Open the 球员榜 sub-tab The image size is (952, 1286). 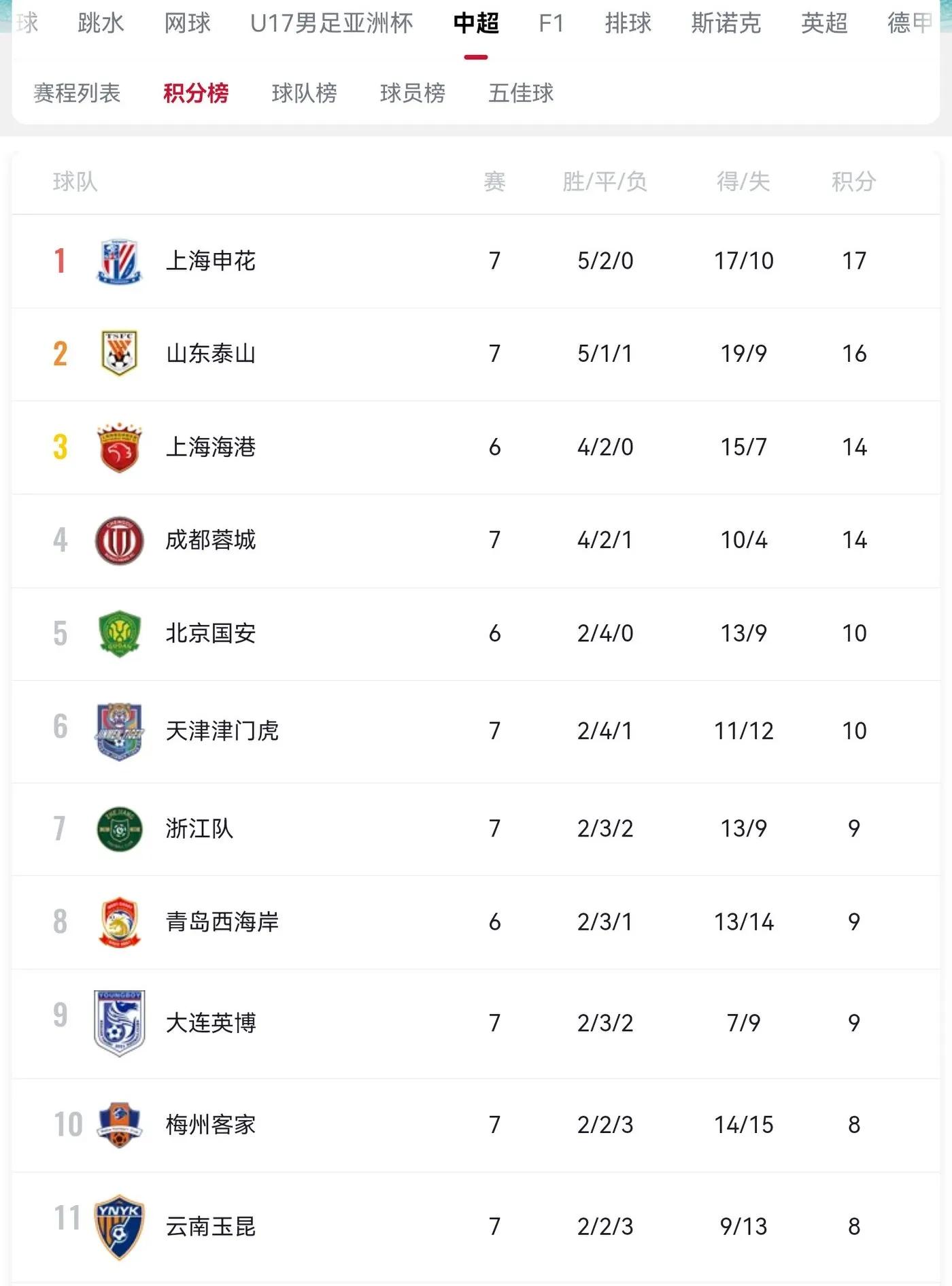[412, 93]
